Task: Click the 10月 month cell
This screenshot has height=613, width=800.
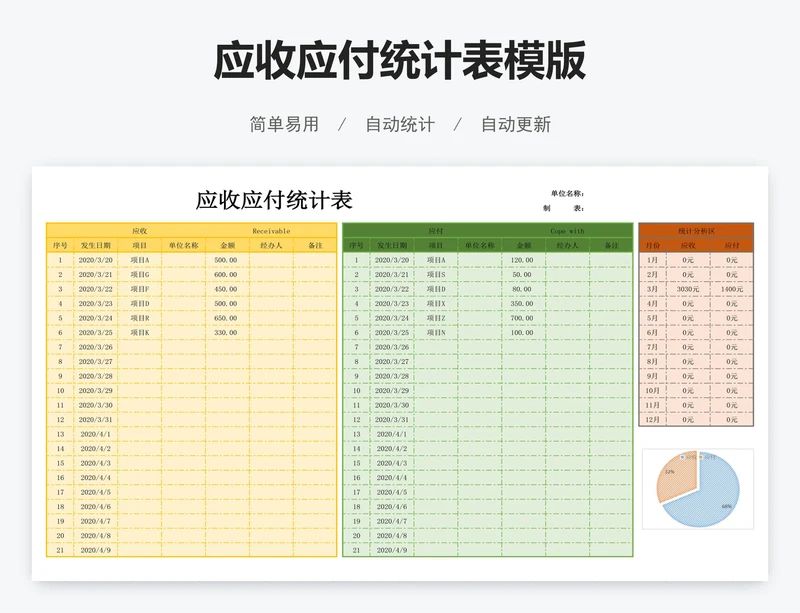Action: pyautogui.click(x=653, y=390)
